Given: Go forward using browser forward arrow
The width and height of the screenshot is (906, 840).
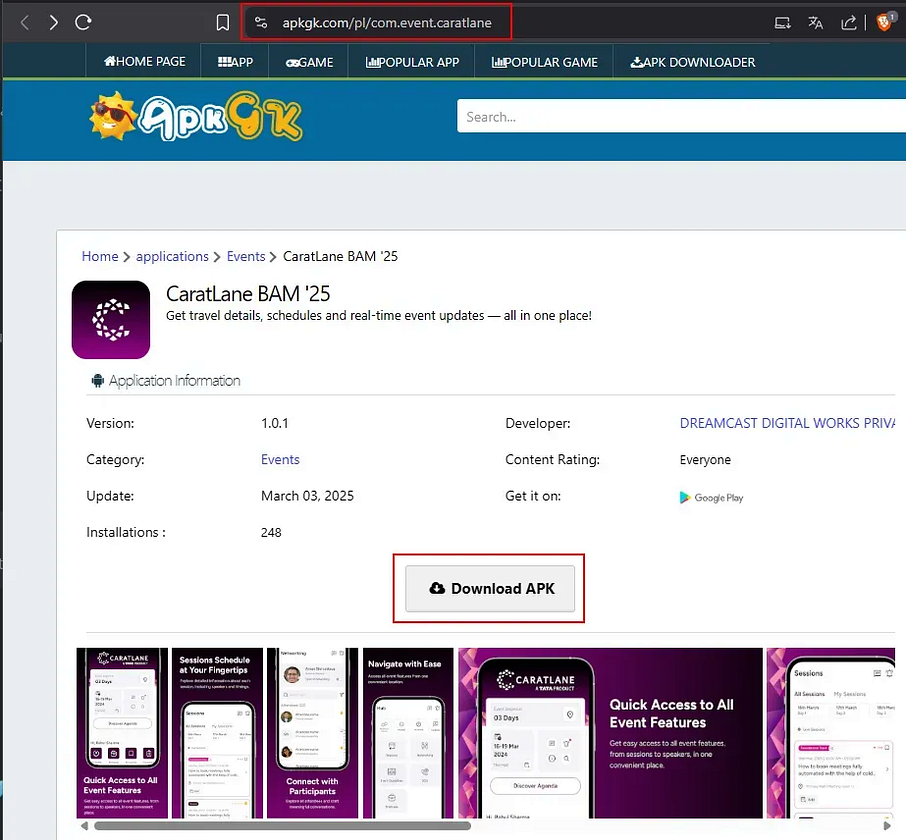Looking at the screenshot, I should click(x=54, y=23).
